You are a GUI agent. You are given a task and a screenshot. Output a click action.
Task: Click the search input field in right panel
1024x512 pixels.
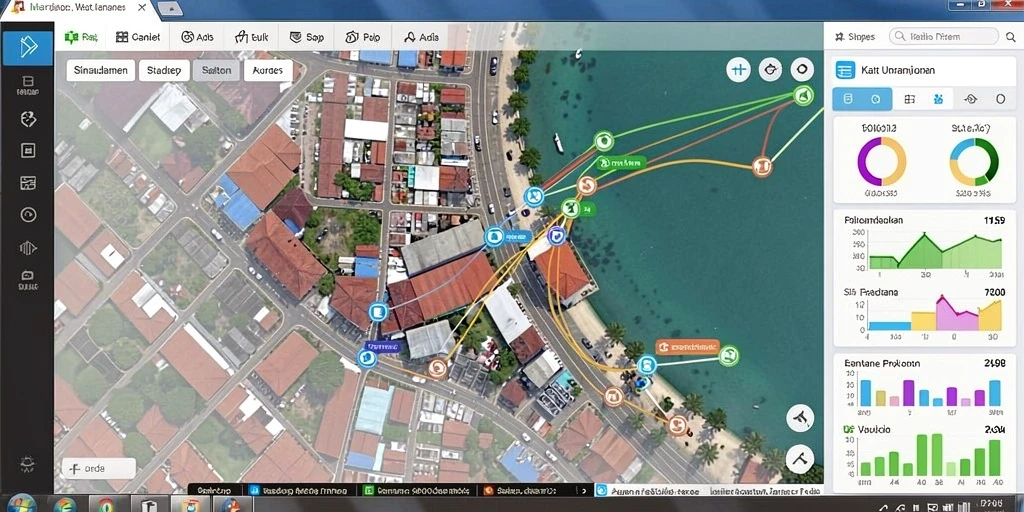point(944,37)
